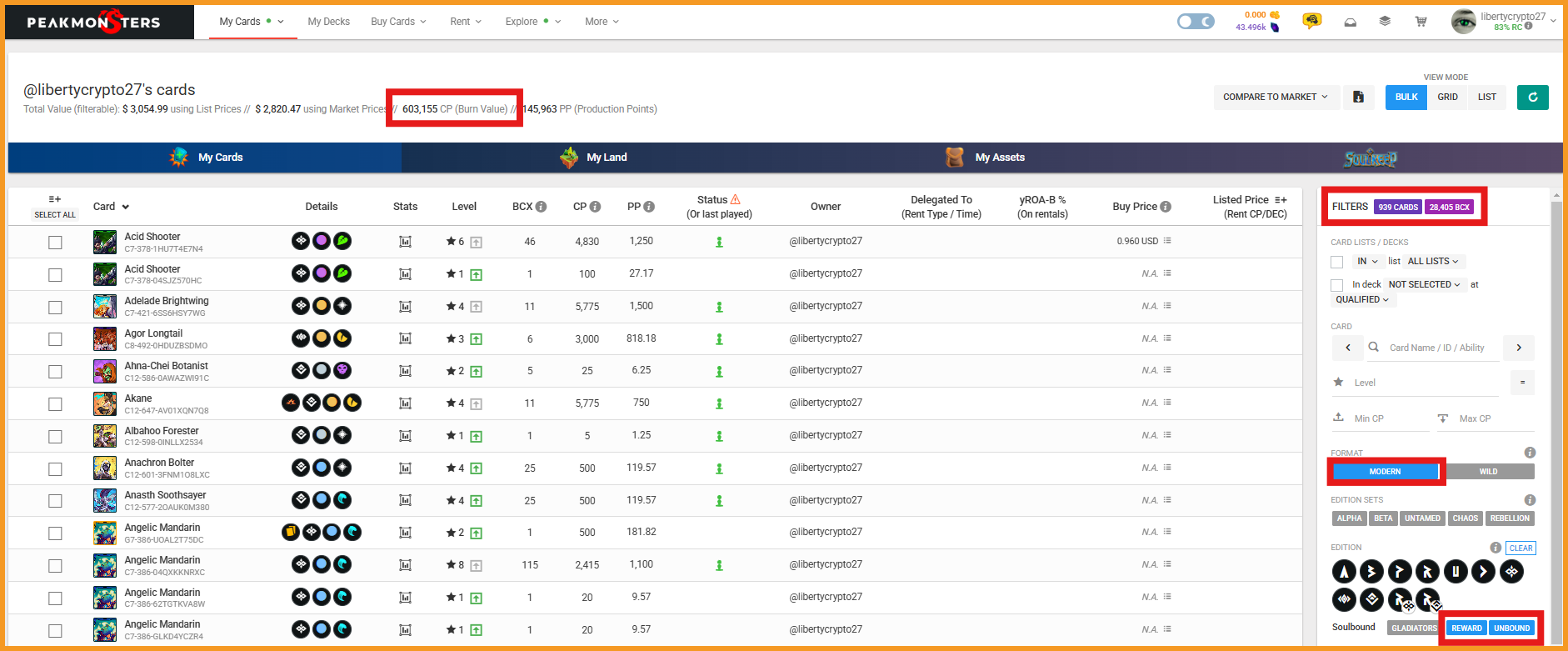Click the Listed Price column list icon
The height and width of the screenshot is (651, 1568).
[1281, 200]
